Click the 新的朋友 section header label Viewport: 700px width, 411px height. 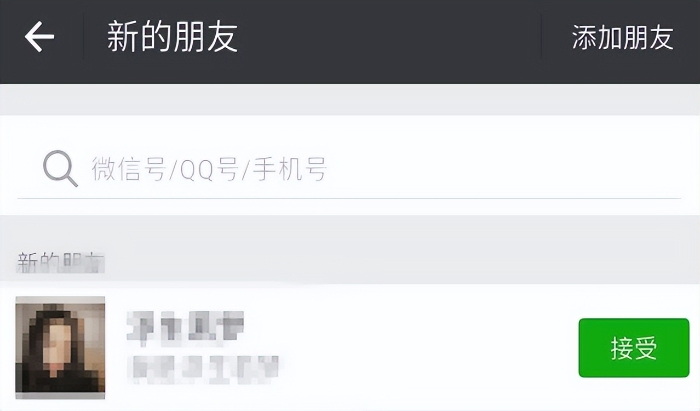pos(61,262)
